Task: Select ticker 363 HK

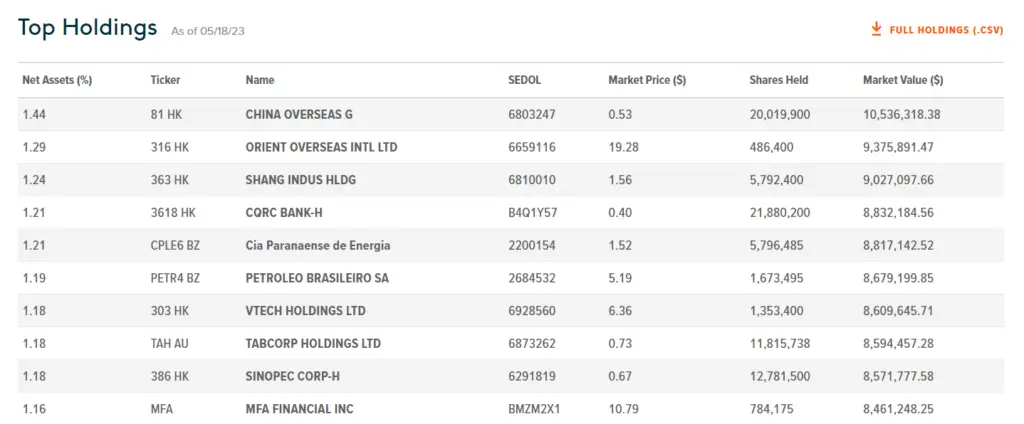Action: (x=169, y=180)
